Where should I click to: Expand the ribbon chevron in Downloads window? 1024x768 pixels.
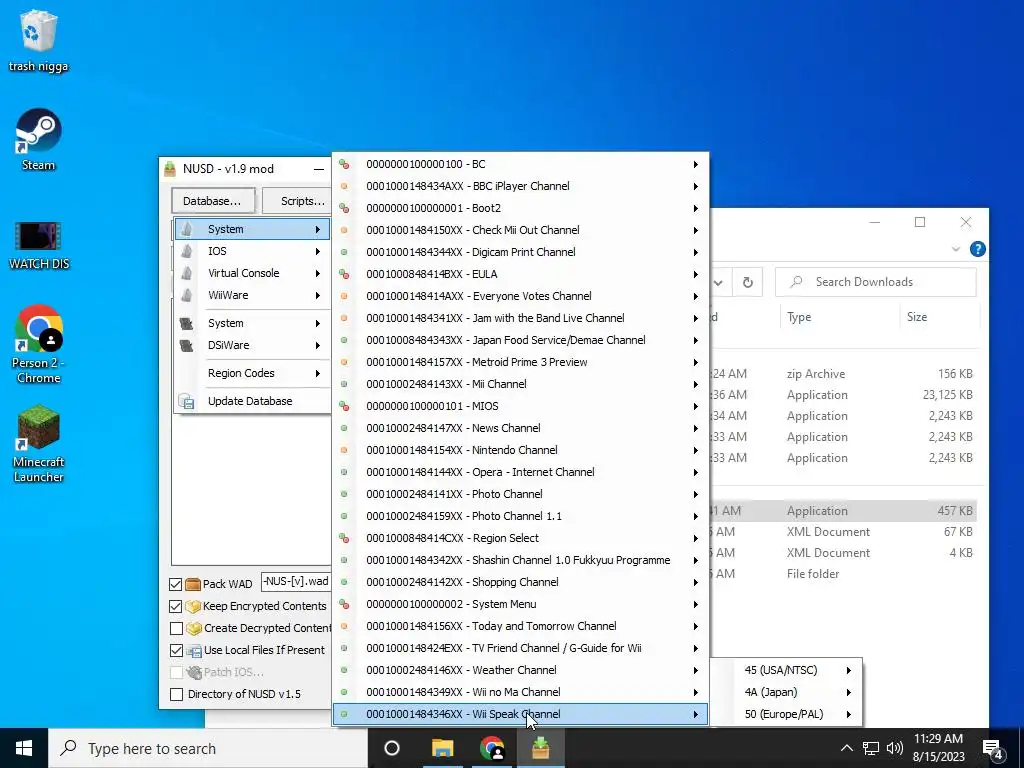tap(956, 249)
